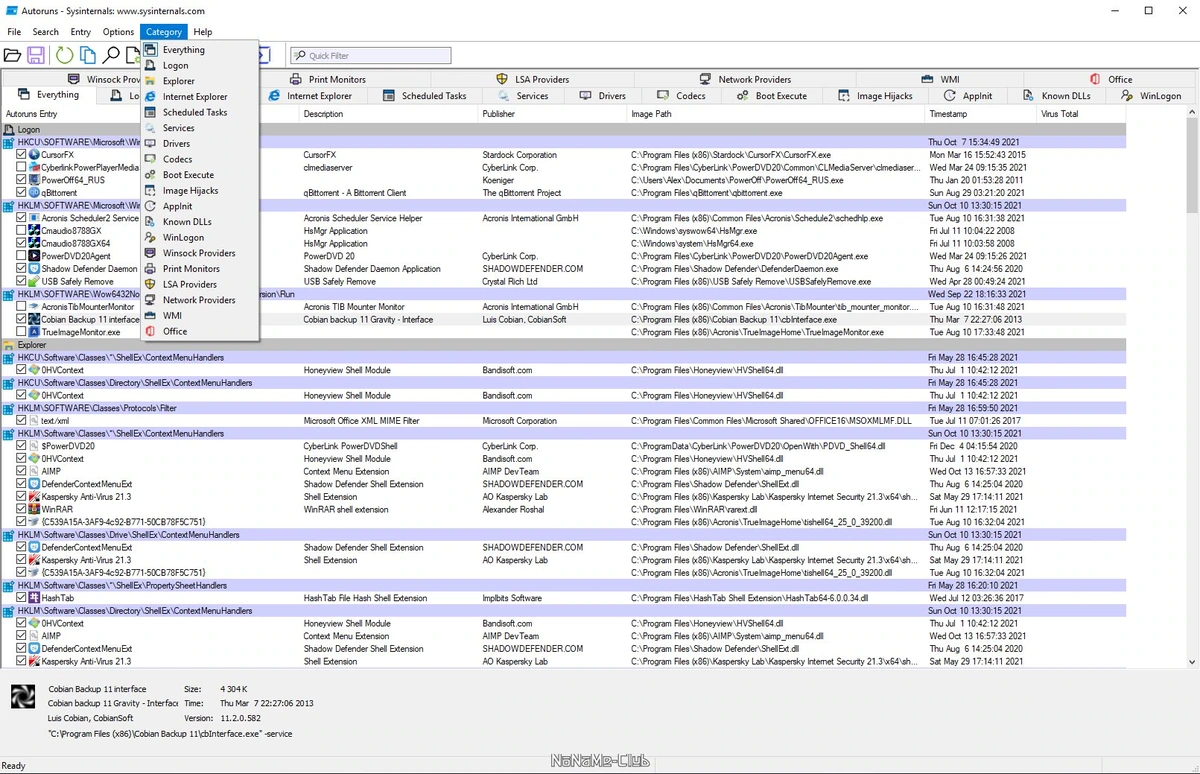
Task: Uncheck the qBittorrent autorun entry
Action: [x=22, y=193]
